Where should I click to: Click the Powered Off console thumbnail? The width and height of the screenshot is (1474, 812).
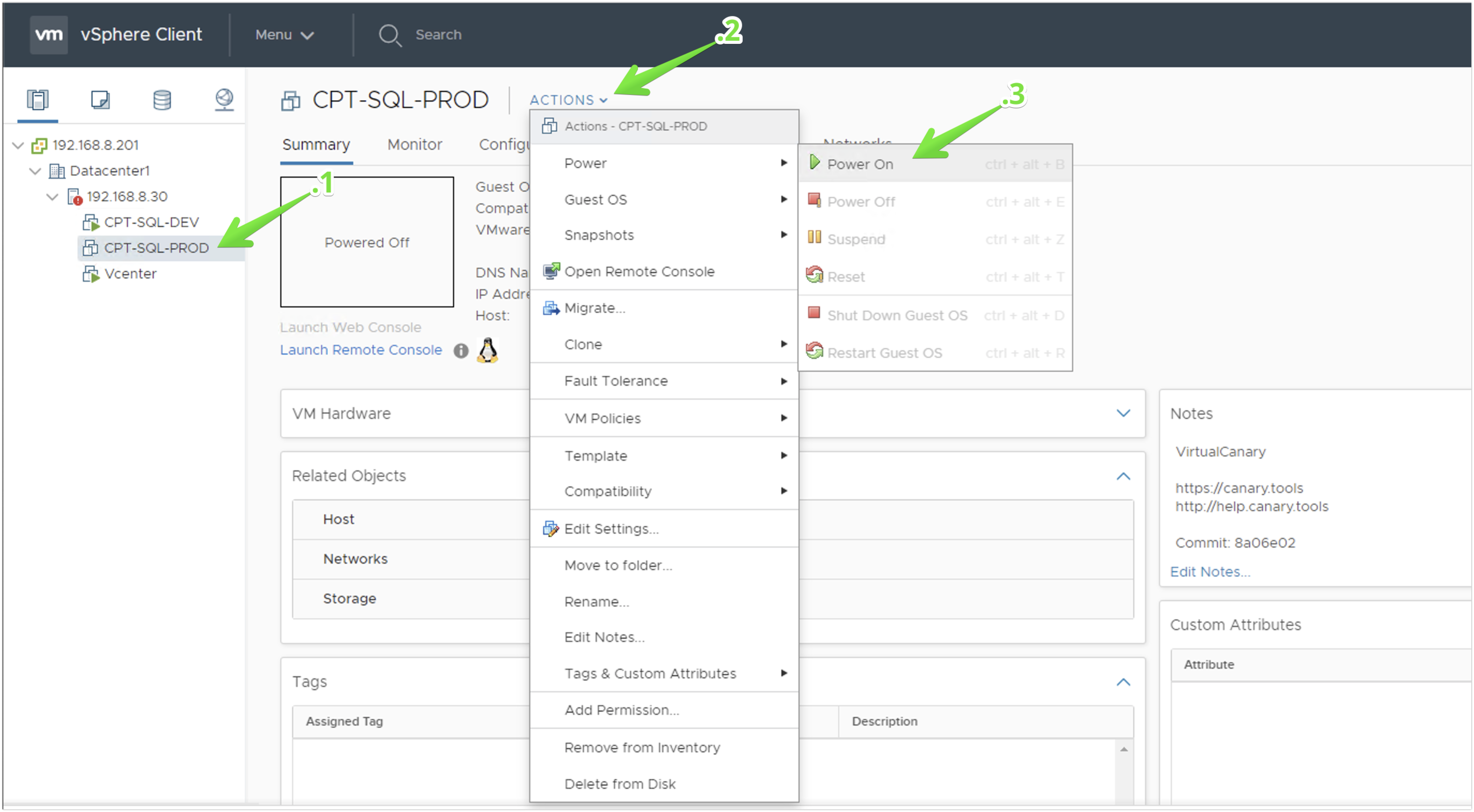[367, 242]
